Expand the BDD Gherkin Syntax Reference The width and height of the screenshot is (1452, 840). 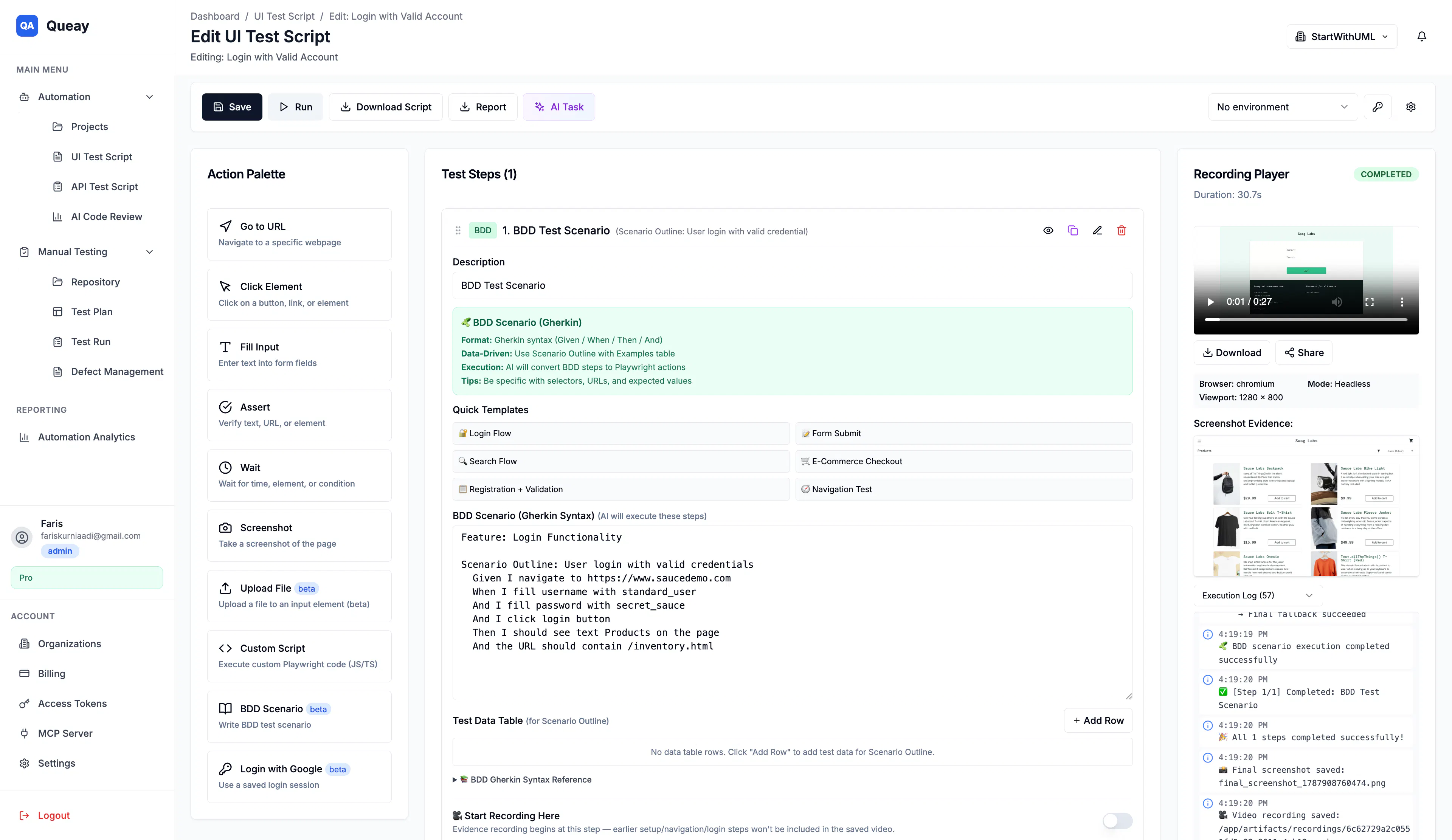(x=522, y=780)
